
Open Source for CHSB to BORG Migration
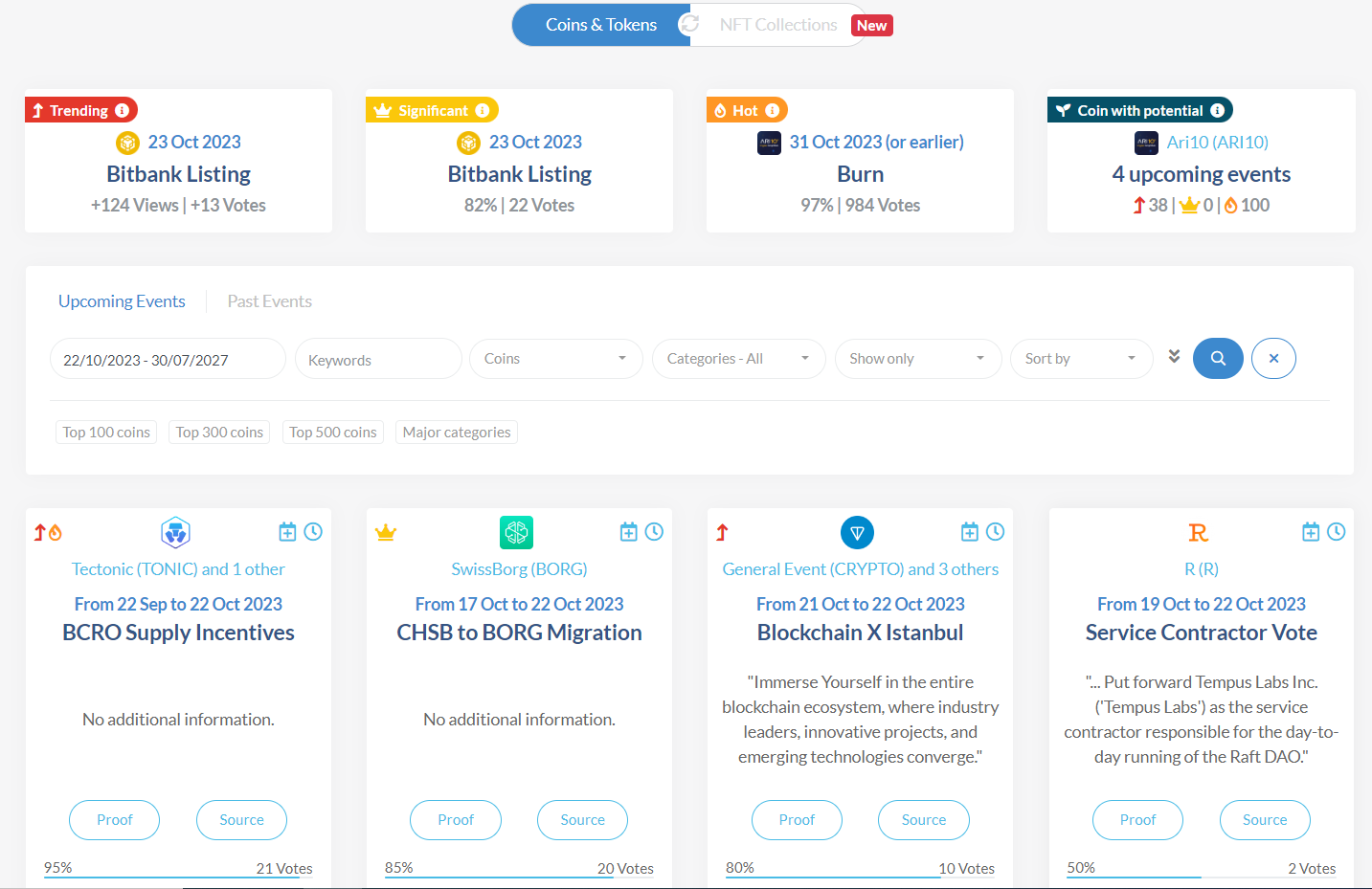click(582, 820)
